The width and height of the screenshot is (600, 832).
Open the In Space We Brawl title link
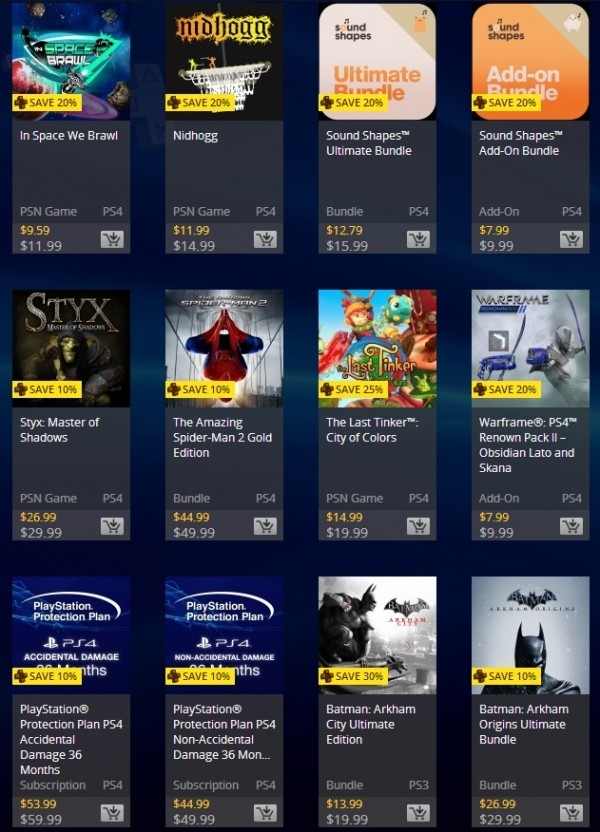tap(69, 136)
